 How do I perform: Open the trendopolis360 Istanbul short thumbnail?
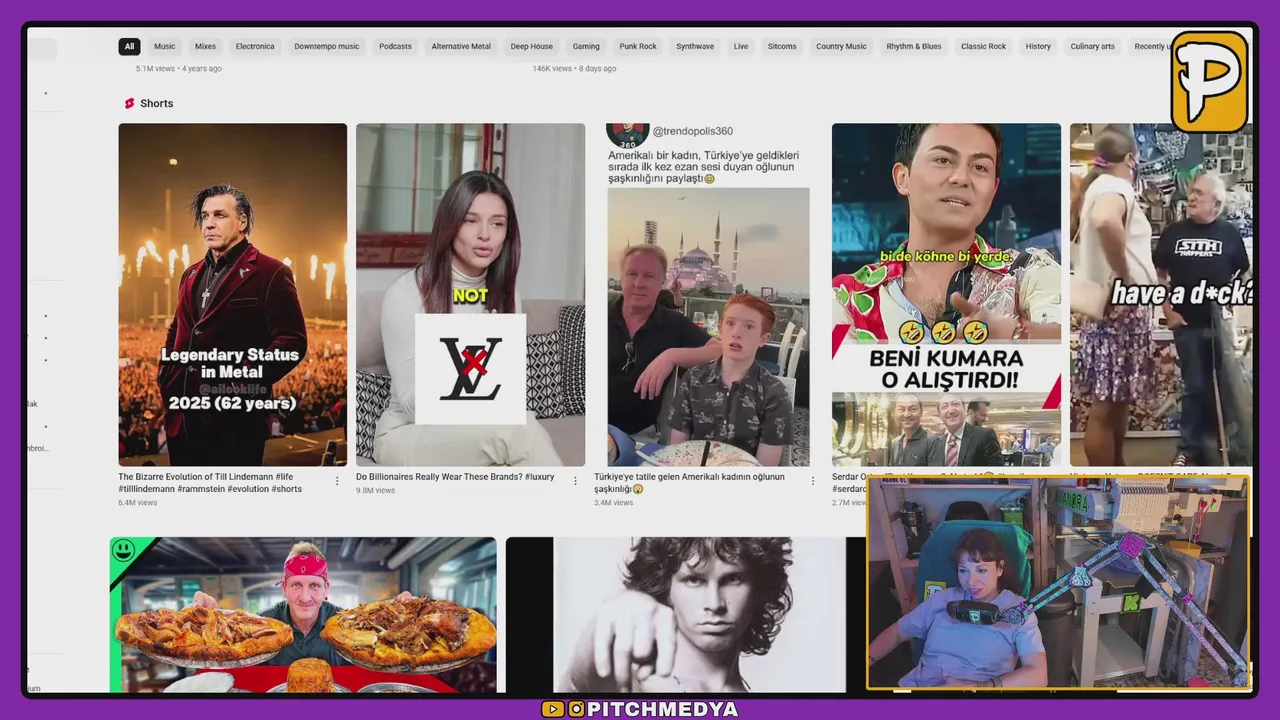[708, 294]
